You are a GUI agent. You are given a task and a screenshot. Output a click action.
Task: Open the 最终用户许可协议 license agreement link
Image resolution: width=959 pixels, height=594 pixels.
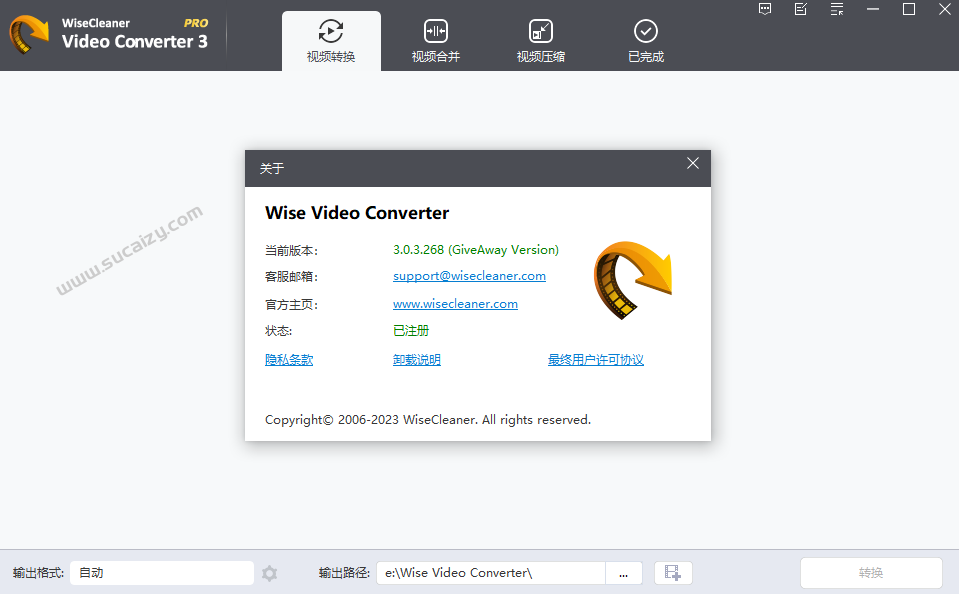(x=595, y=360)
